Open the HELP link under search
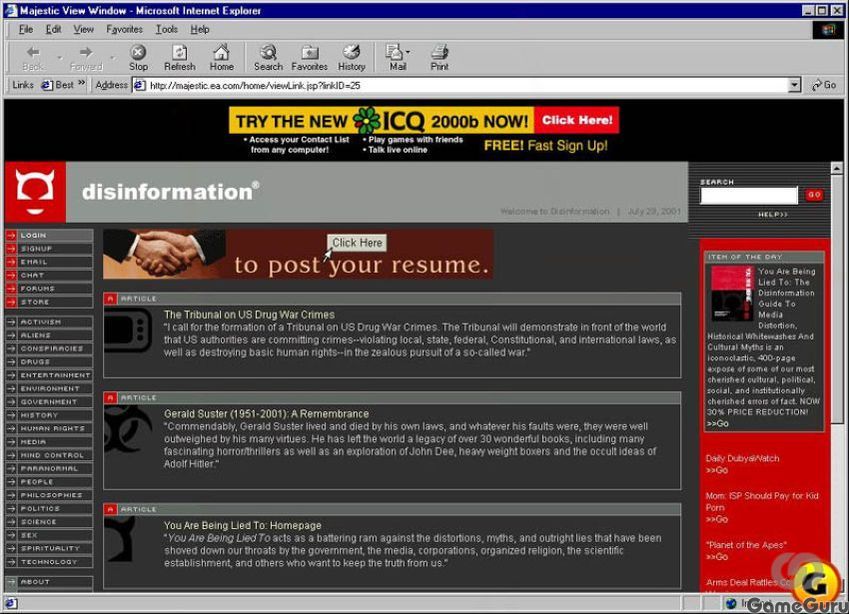 point(773,214)
